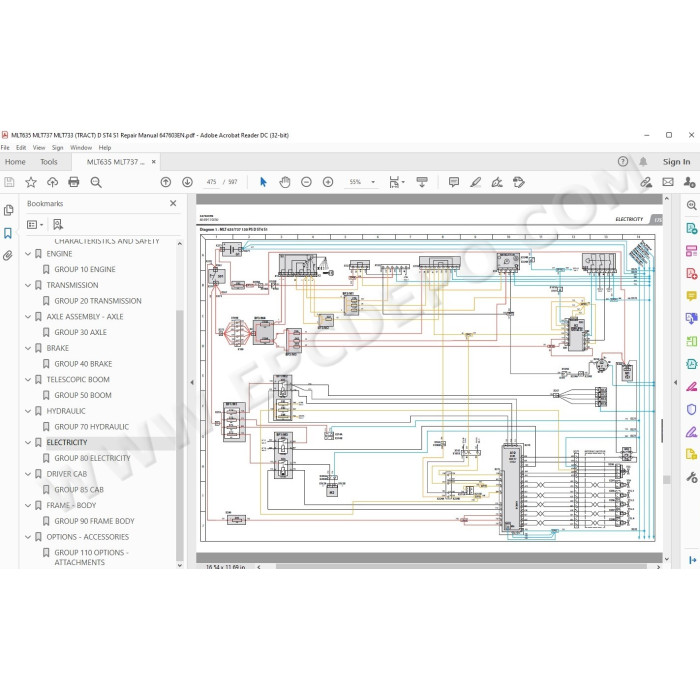The height and width of the screenshot is (700, 700).
Task: Jump to GROUP 85 CAB bookmark
Action: (x=79, y=490)
